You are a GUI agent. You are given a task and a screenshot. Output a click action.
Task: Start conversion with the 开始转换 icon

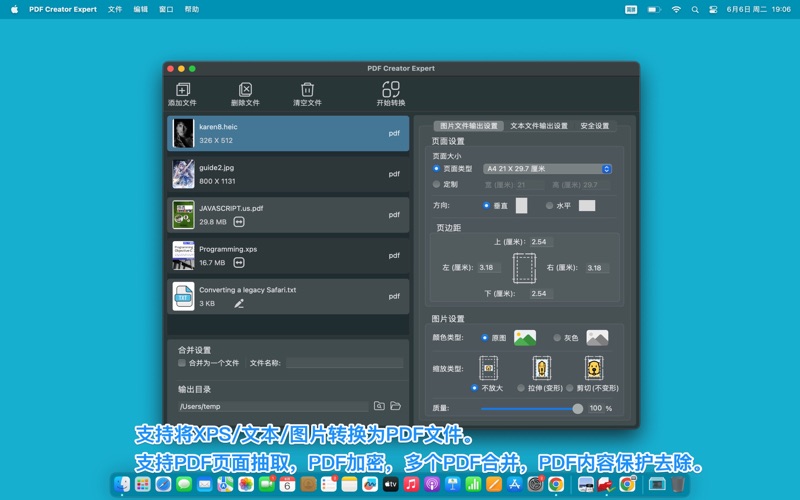click(x=391, y=89)
